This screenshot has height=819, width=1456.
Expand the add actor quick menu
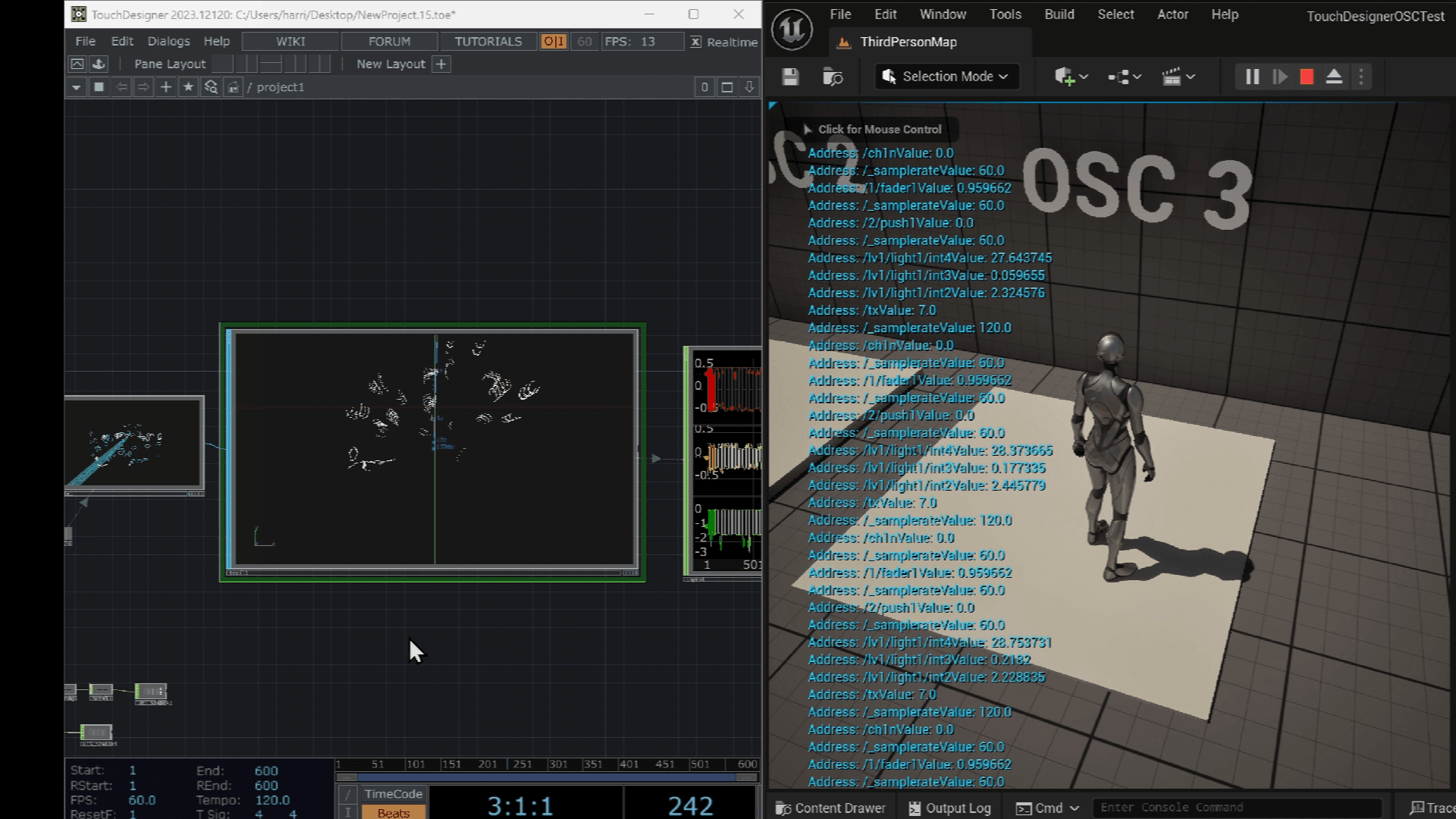1071,77
